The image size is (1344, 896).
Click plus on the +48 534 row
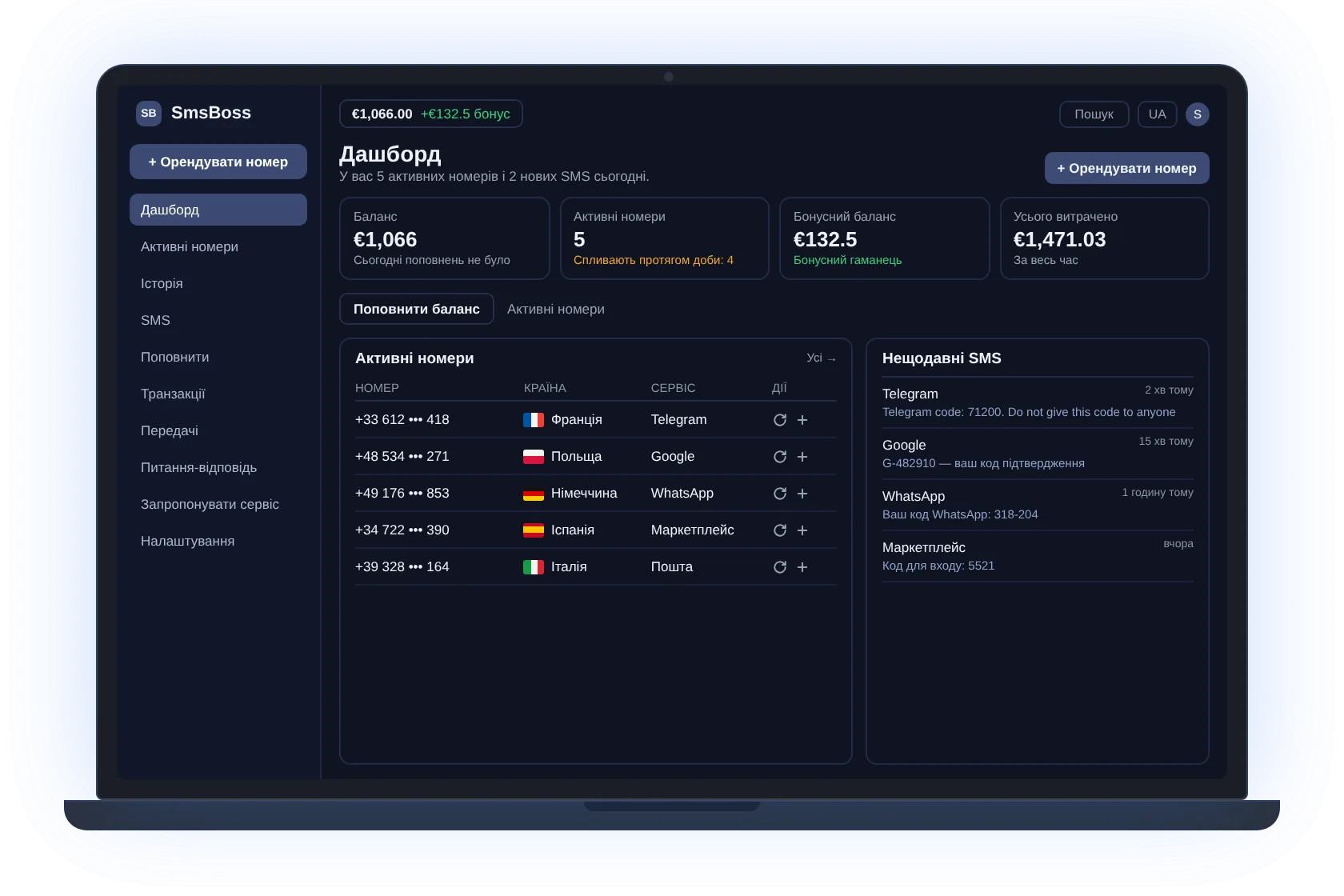click(802, 457)
